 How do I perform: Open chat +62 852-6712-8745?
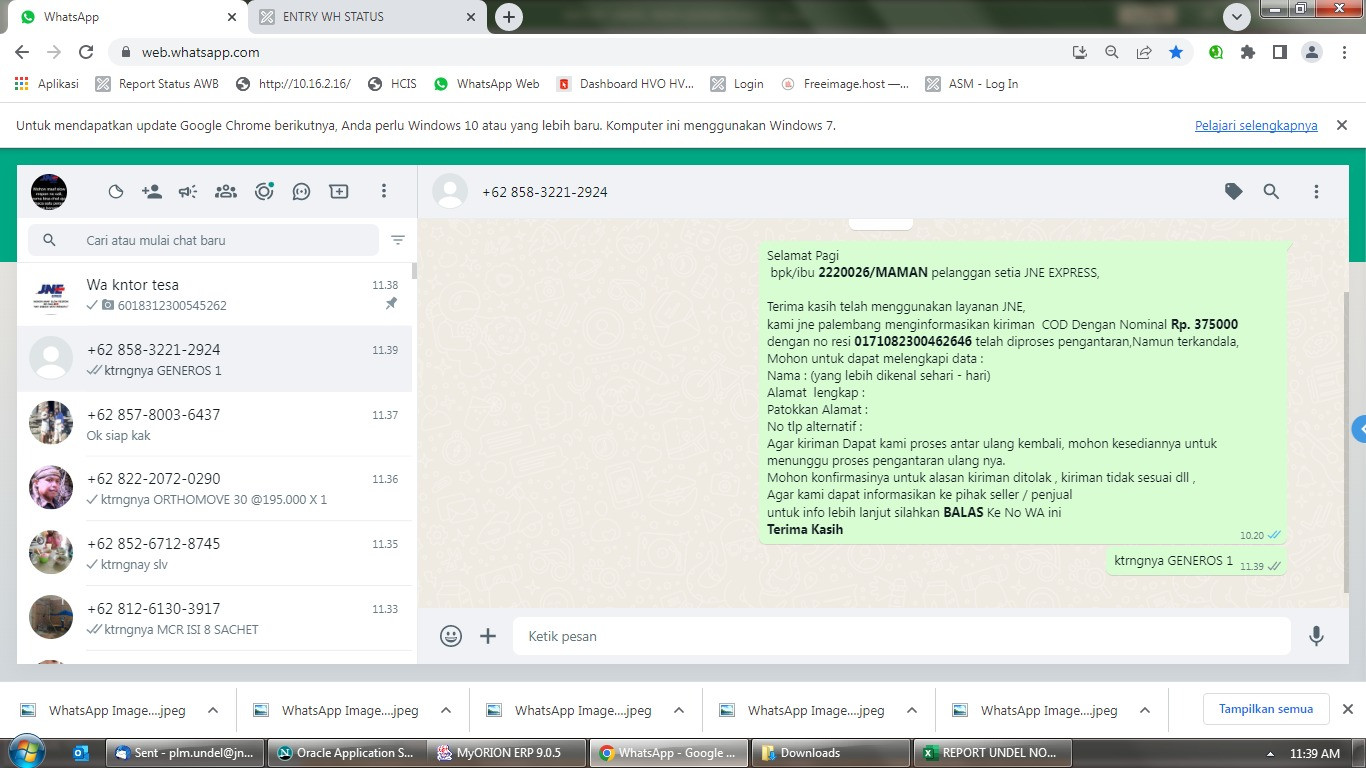point(214,553)
